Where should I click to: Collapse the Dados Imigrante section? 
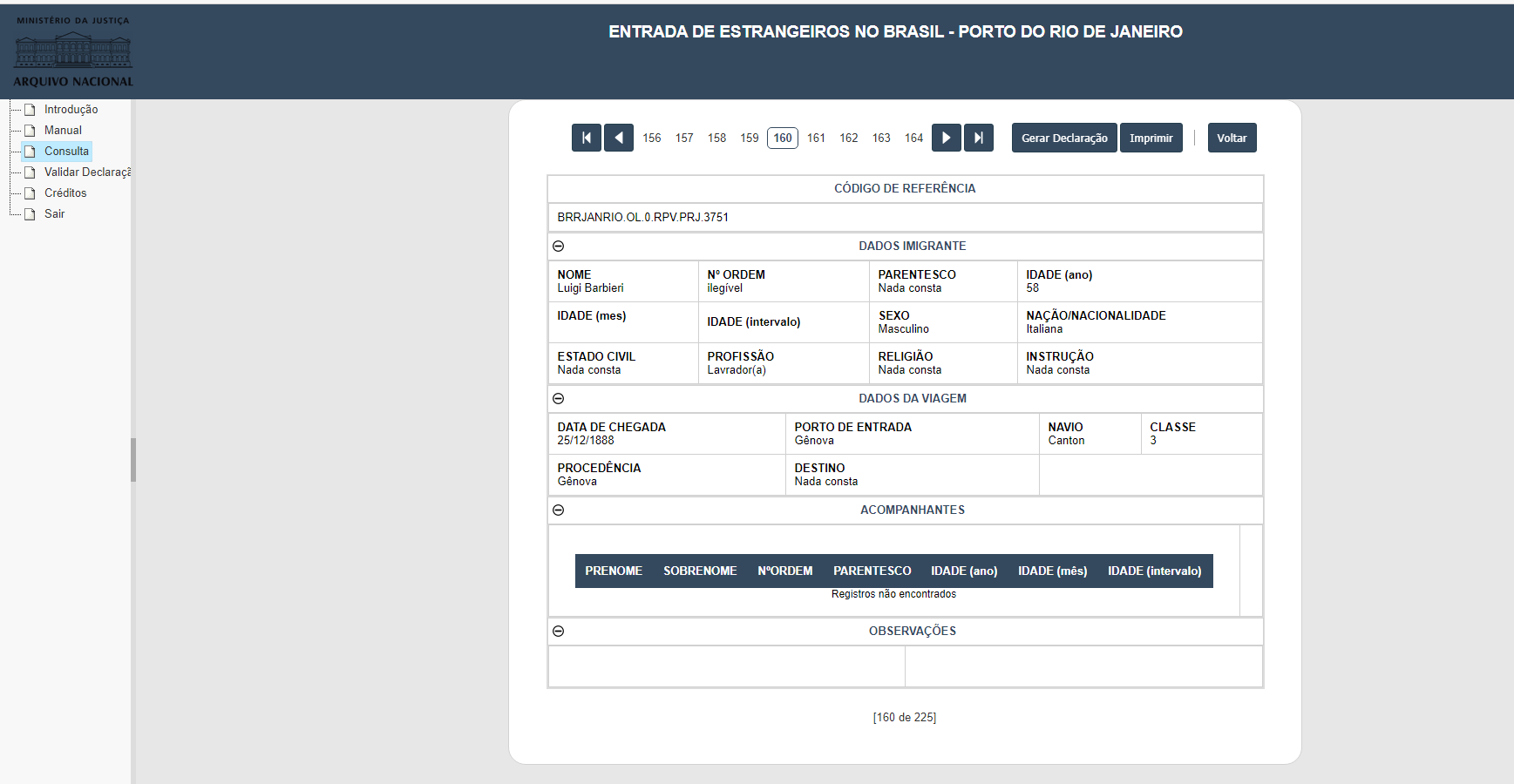pos(559,247)
